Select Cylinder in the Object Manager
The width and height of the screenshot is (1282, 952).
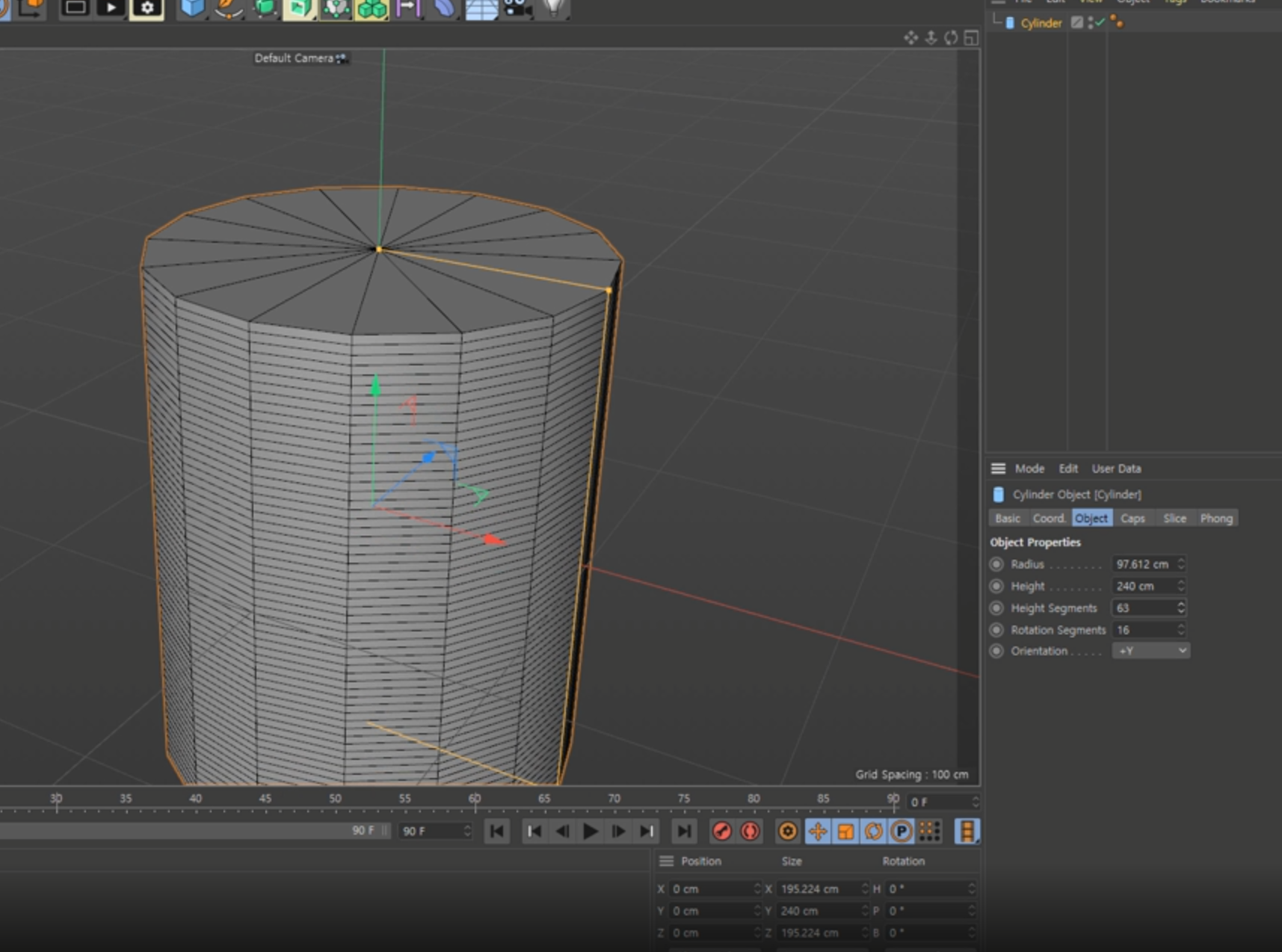click(1041, 23)
